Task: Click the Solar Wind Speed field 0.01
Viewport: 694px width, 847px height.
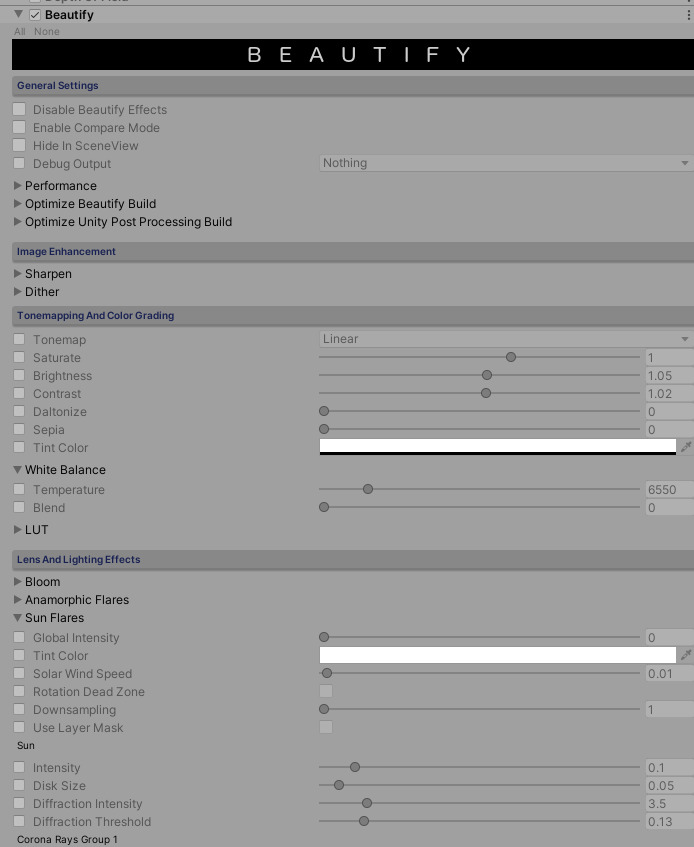Action: point(670,674)
